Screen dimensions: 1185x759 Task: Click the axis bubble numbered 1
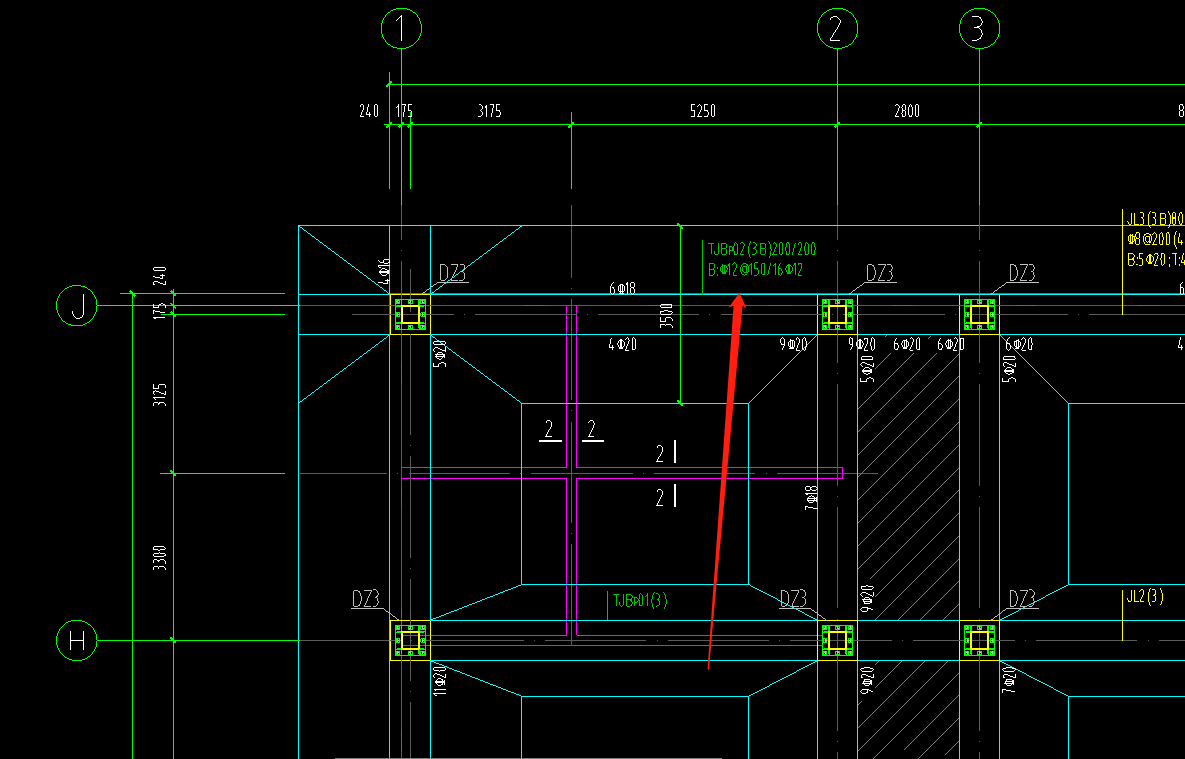(x=401, y=29)
